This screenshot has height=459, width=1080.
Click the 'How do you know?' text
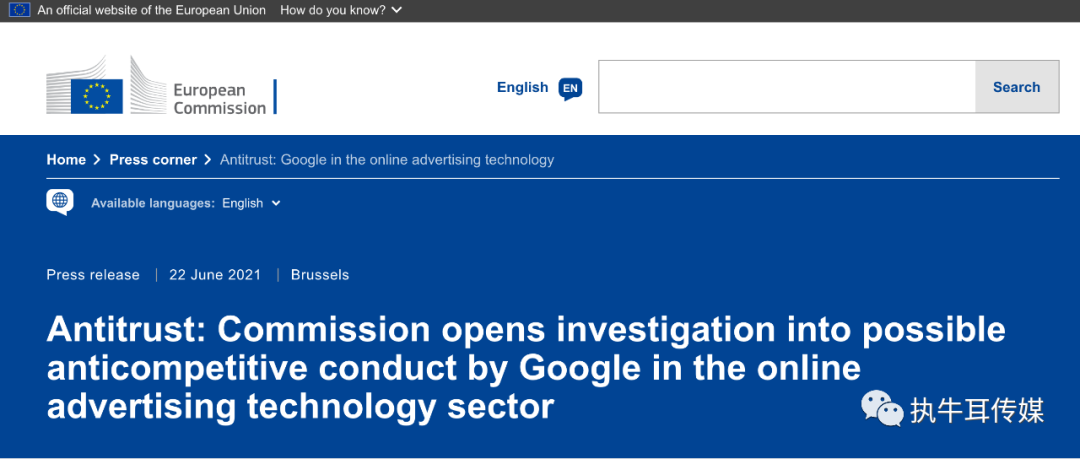333,11
